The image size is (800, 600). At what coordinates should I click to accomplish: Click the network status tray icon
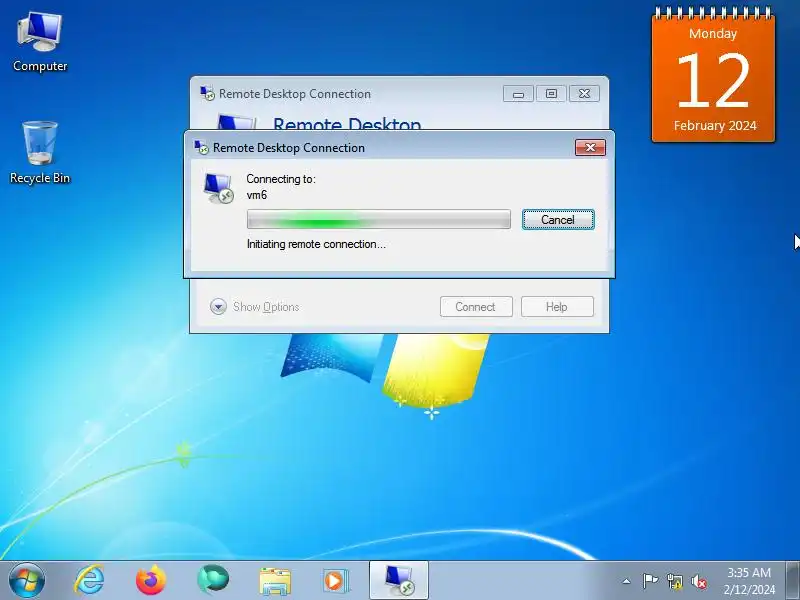(674, 581)
